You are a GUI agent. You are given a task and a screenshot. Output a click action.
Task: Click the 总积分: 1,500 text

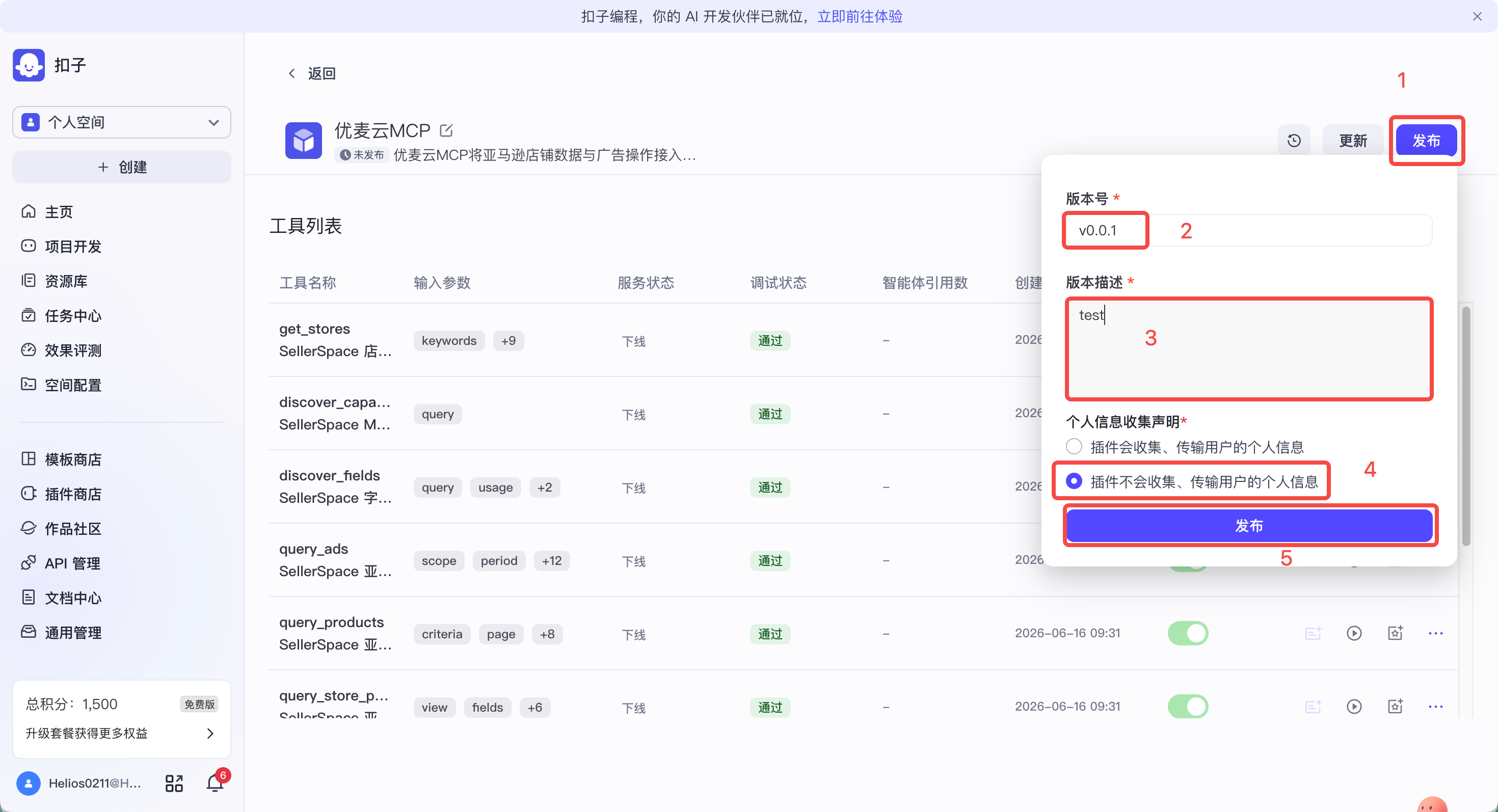click(x=71, y=705)
